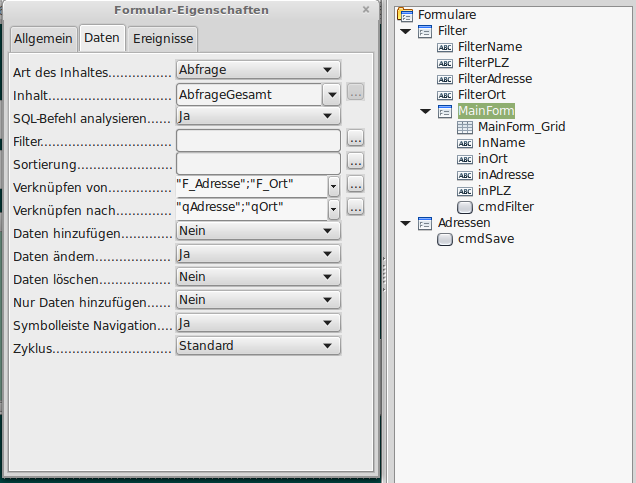
Task: Click the Adressen form icon
Action: point(425,223)
